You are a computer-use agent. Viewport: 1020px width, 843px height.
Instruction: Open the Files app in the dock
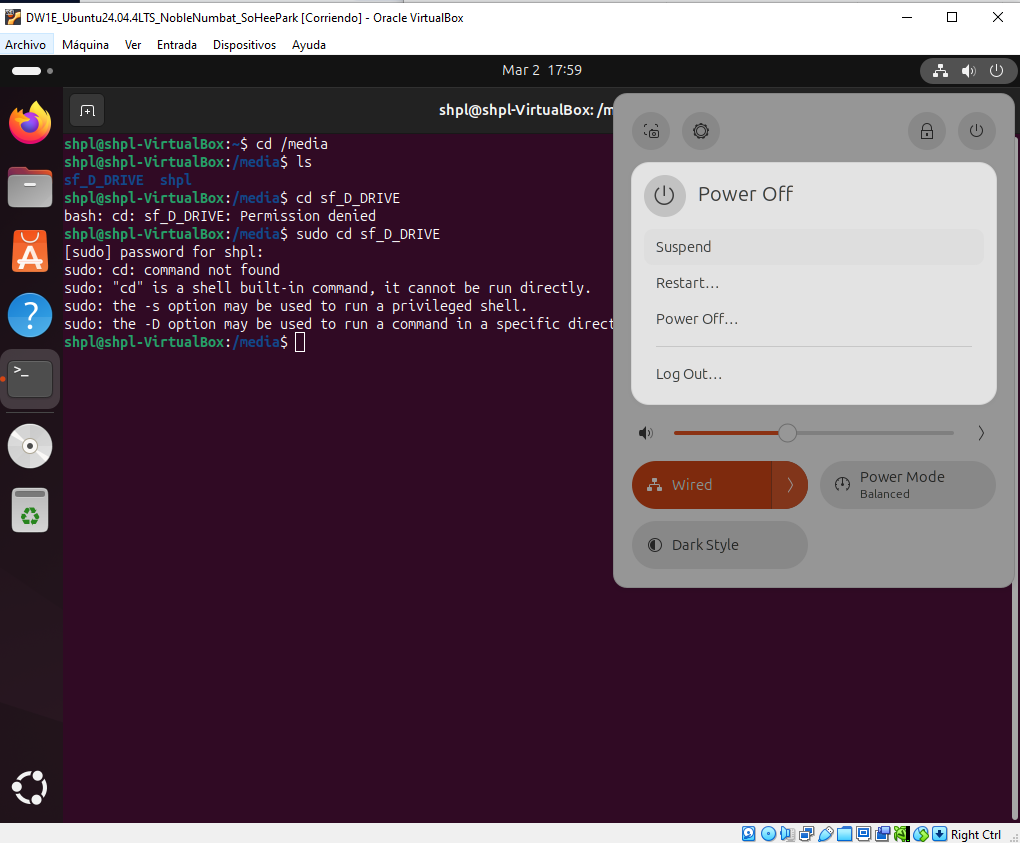(30, 187)
